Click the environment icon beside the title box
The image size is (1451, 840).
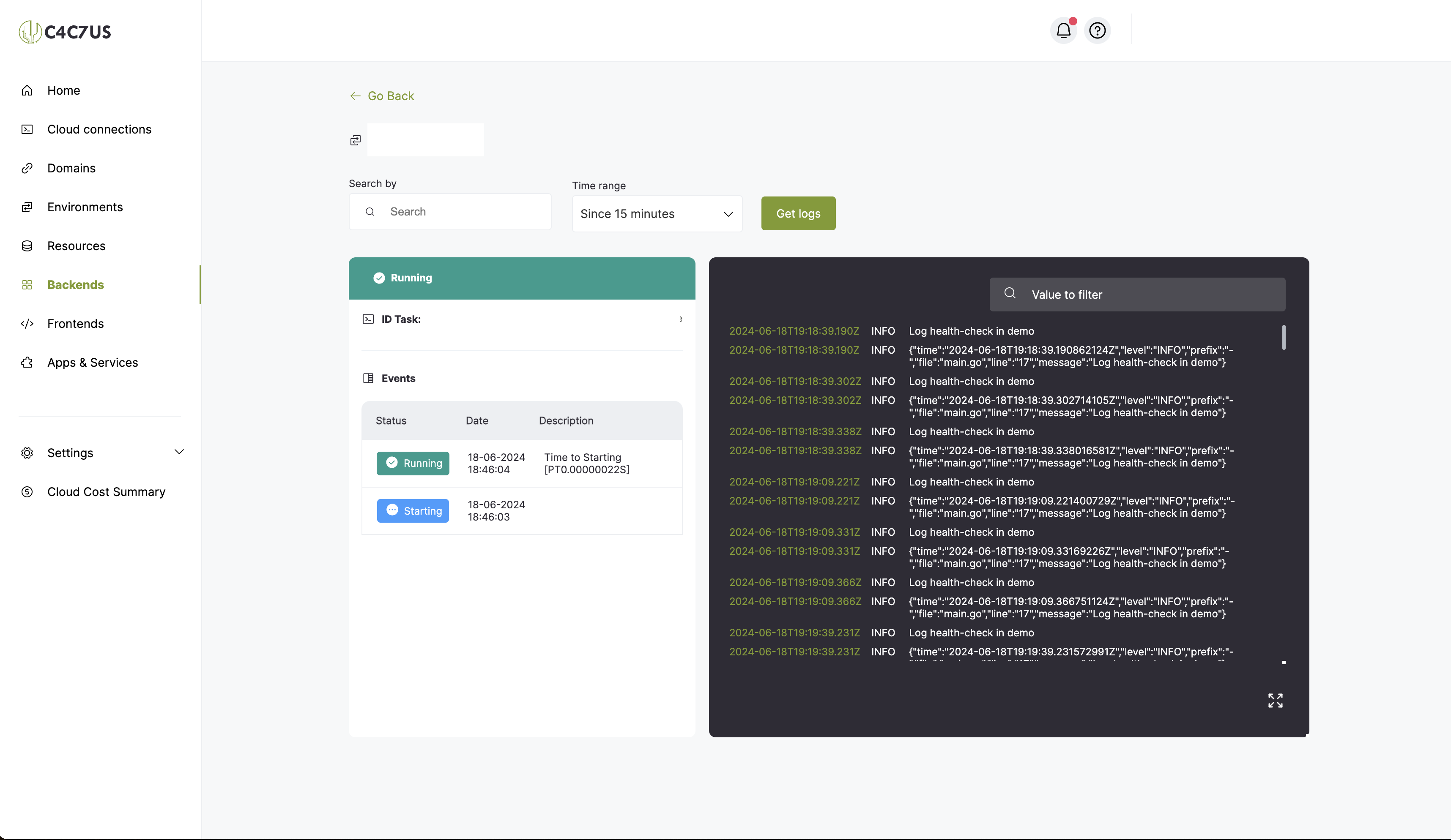coord(355,140)
